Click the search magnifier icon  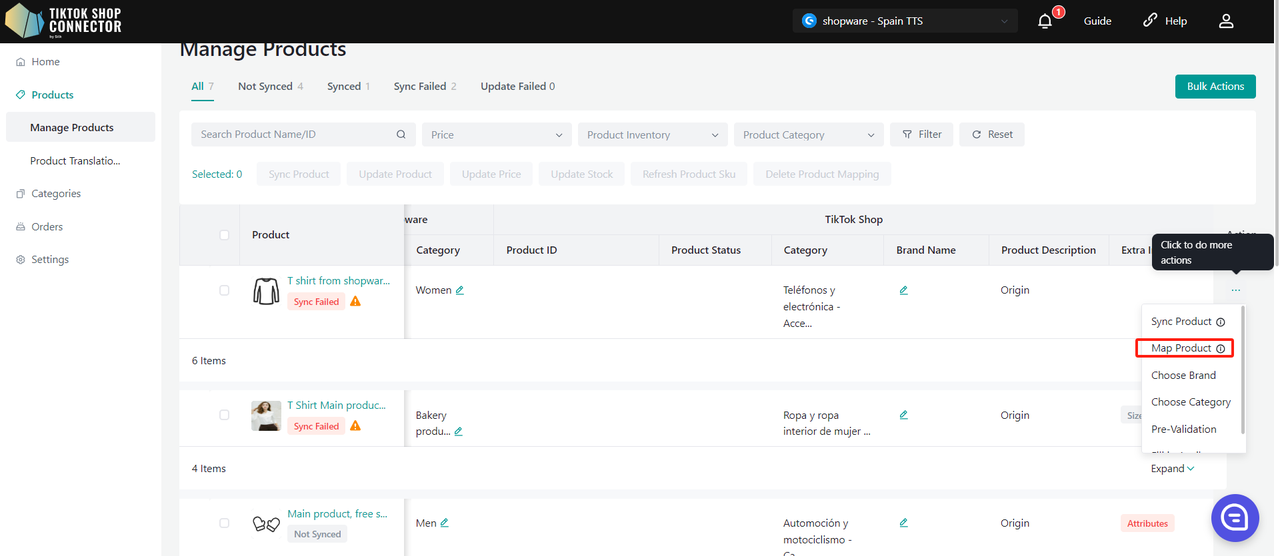[x=401, y=135]
